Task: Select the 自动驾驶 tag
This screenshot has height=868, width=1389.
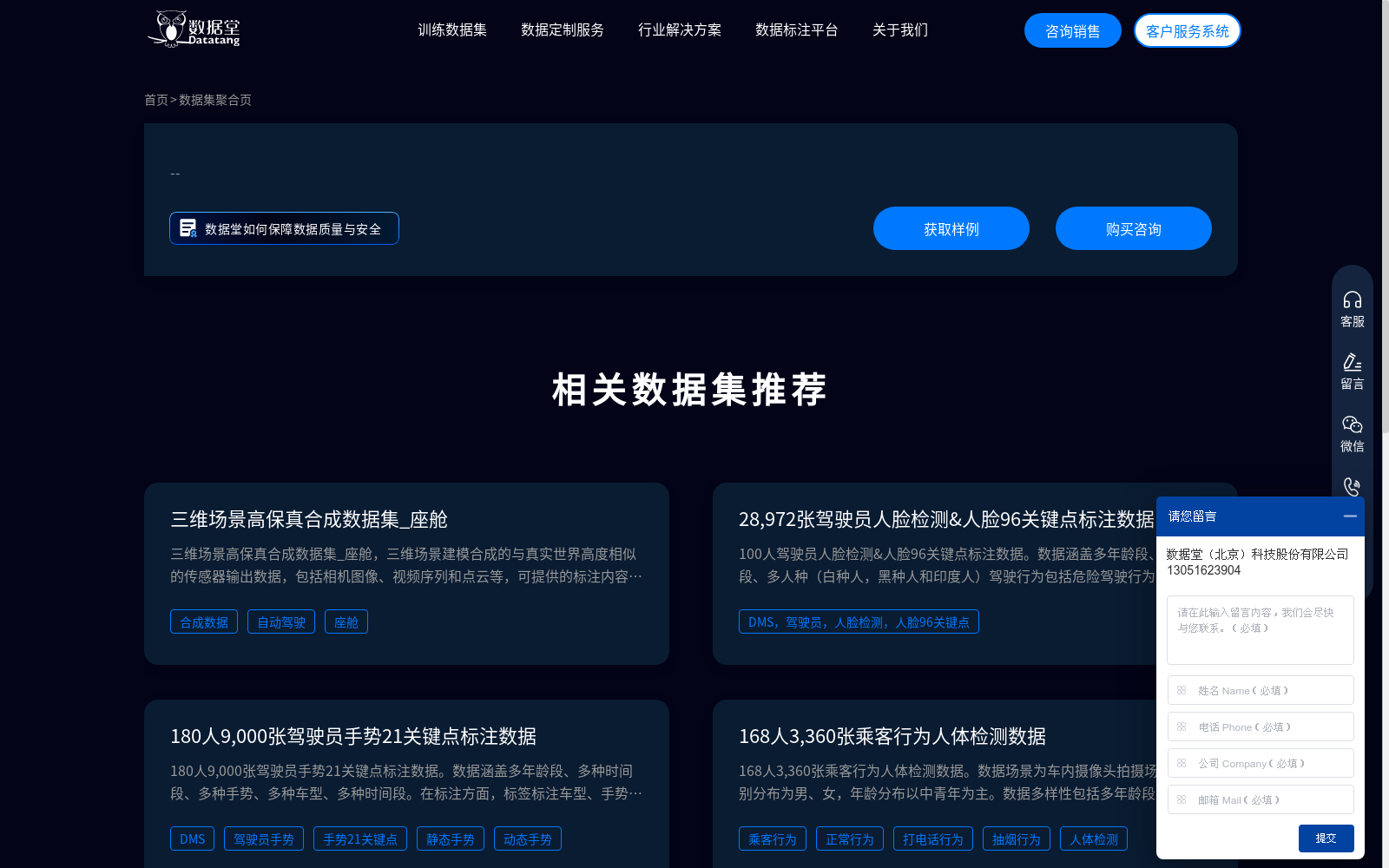Action: (x=281, y=621)
